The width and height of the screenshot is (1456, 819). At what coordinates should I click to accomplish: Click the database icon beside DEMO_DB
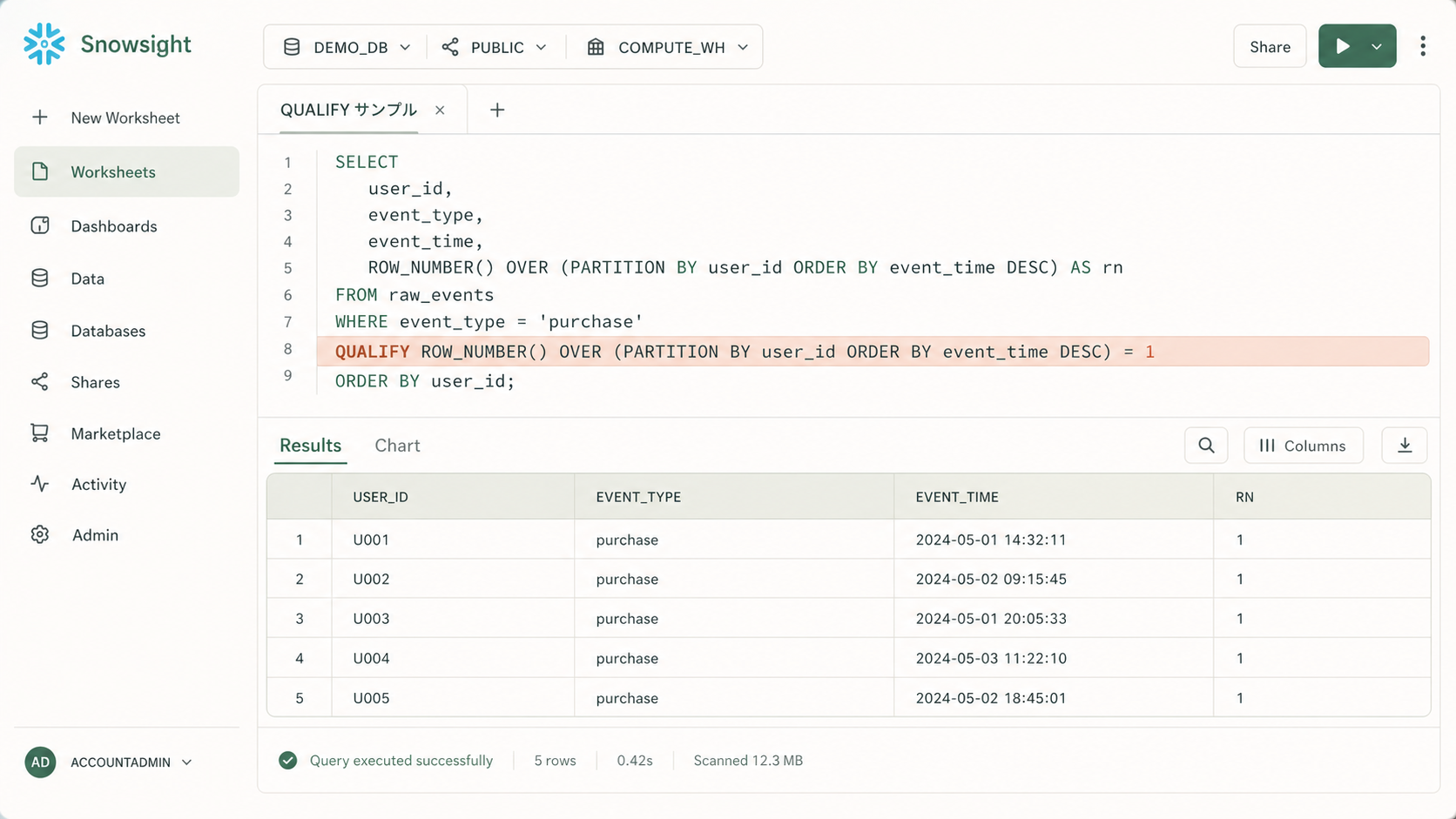(x=292, y=47)
